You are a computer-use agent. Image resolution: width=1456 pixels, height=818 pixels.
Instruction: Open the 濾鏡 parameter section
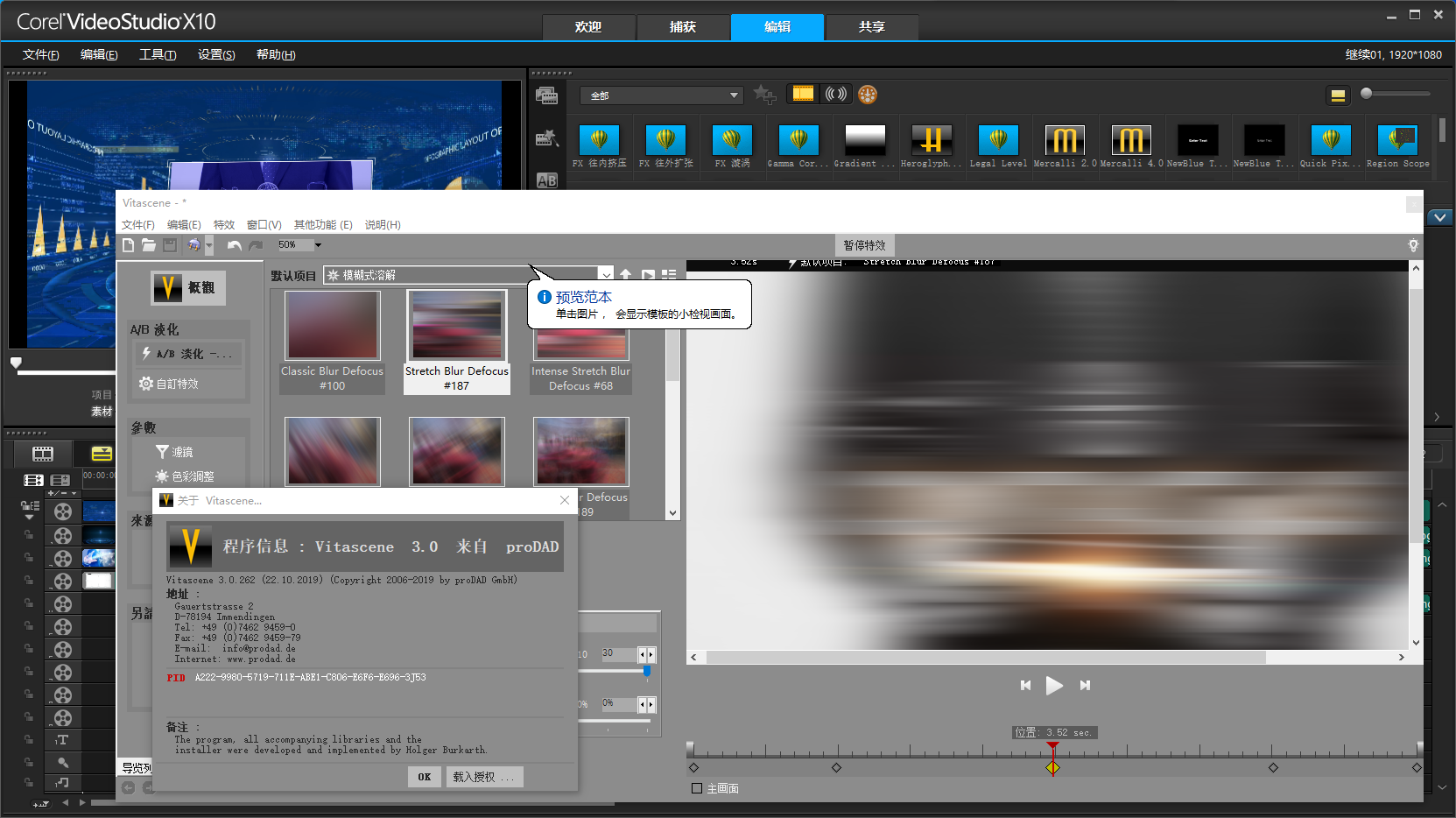pyautogui.click(x=174, y=452)
